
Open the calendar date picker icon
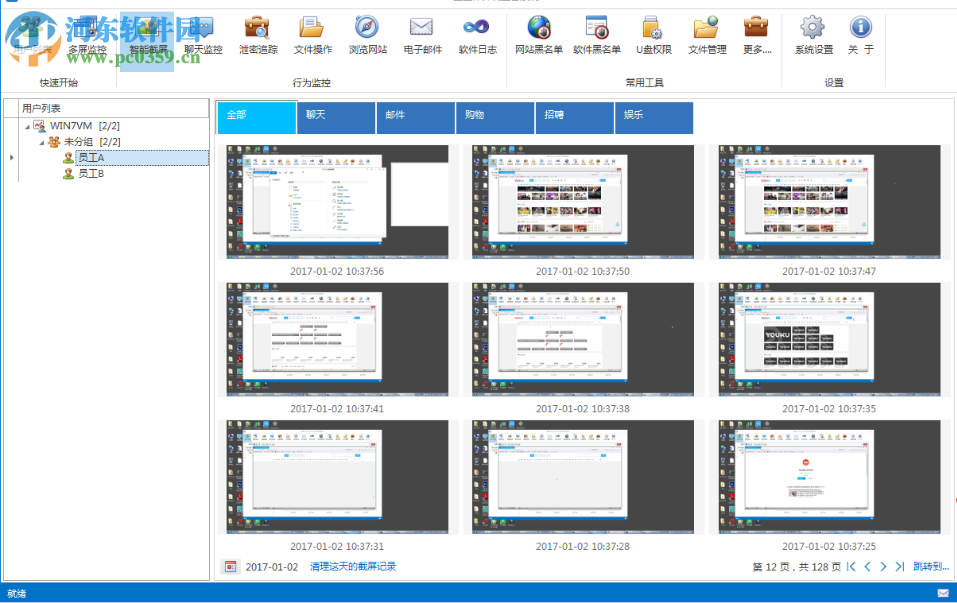(230, 566)
